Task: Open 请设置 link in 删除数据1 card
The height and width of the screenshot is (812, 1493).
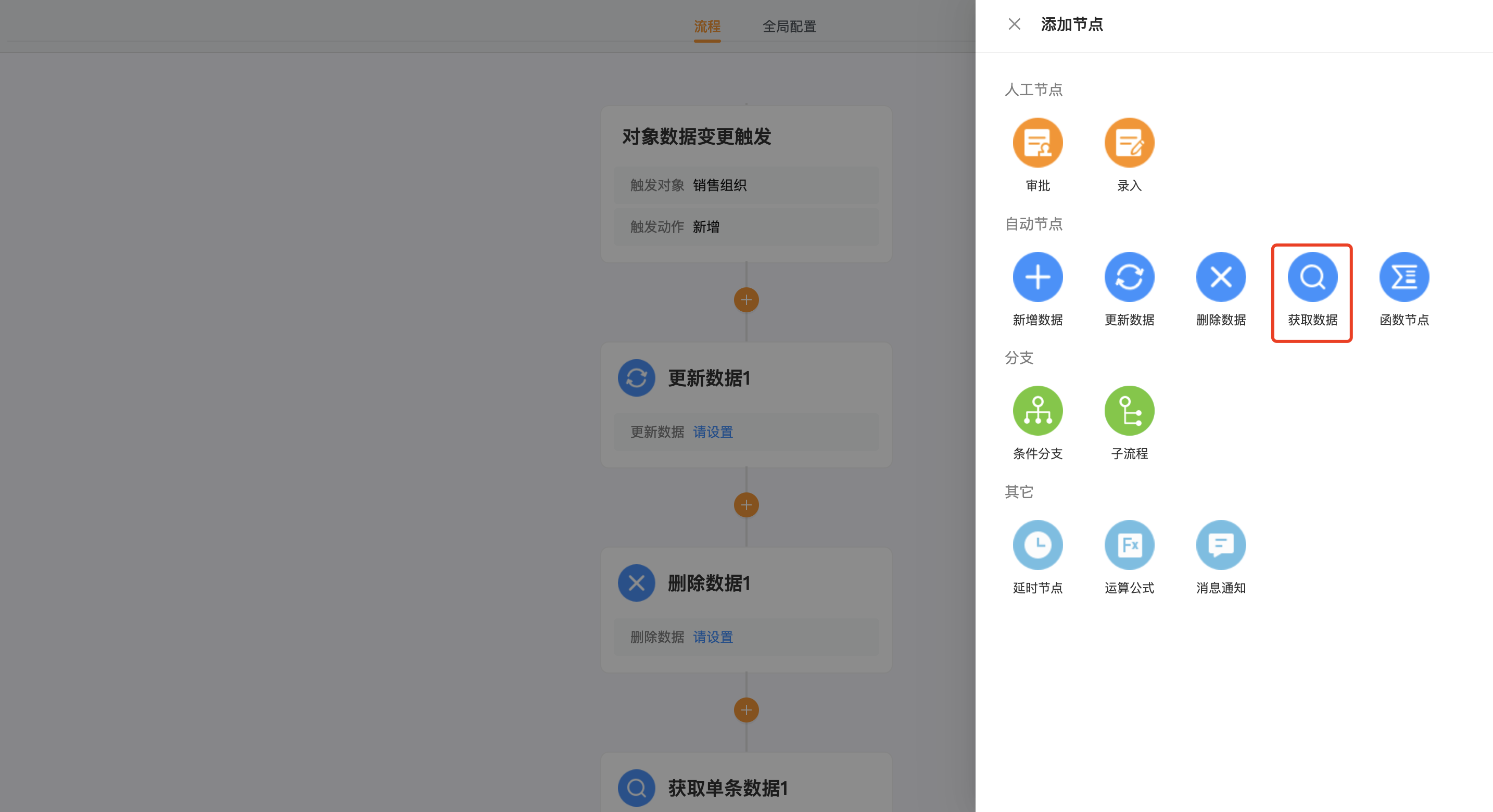Action: [x=713, y=637]
